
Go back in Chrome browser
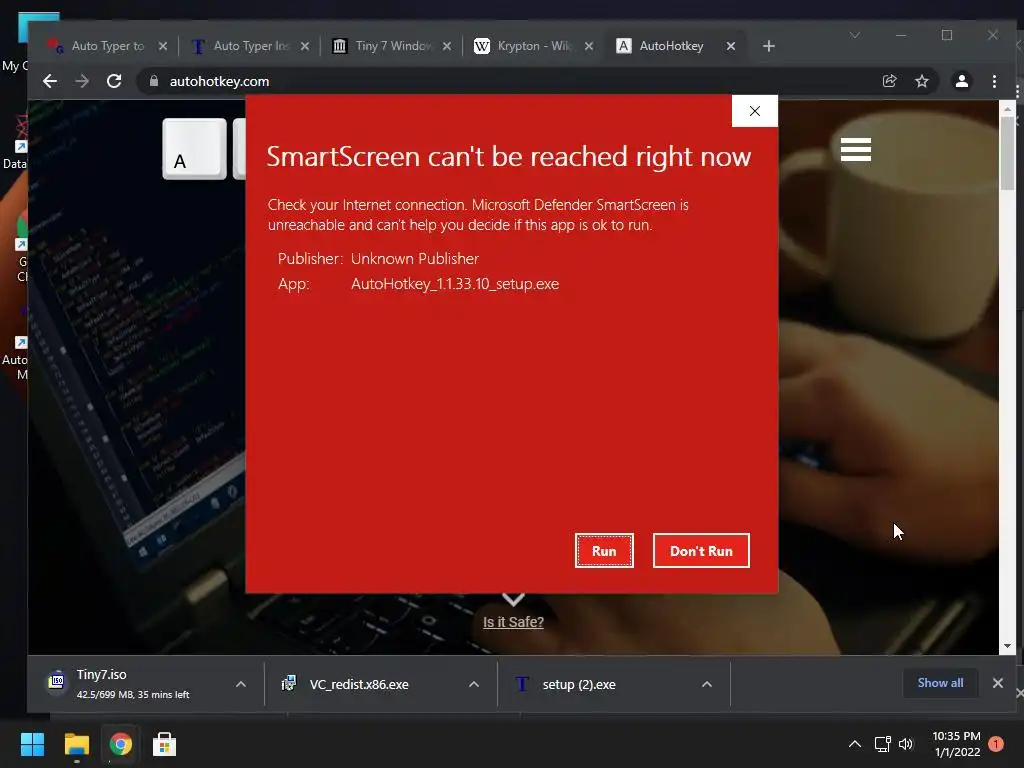[x=50, y=81]
